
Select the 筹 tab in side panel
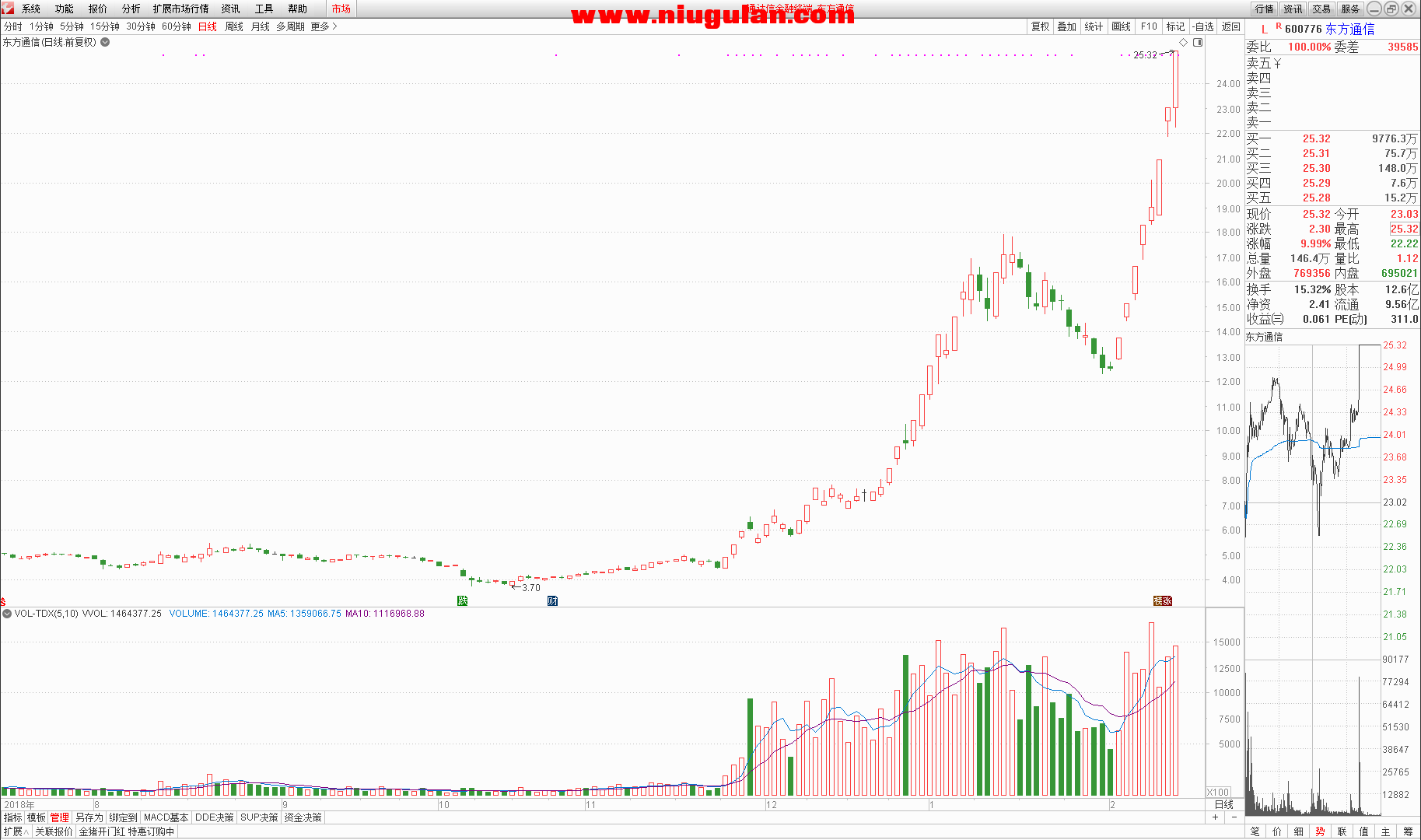1408,831
